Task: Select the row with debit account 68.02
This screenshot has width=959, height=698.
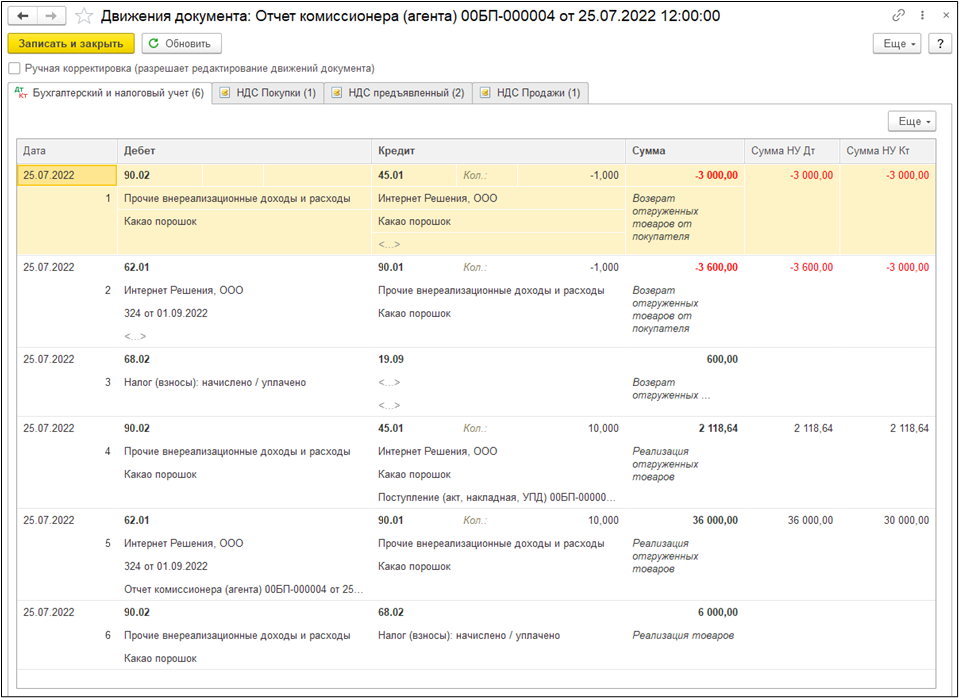Action: coord(137,359)
